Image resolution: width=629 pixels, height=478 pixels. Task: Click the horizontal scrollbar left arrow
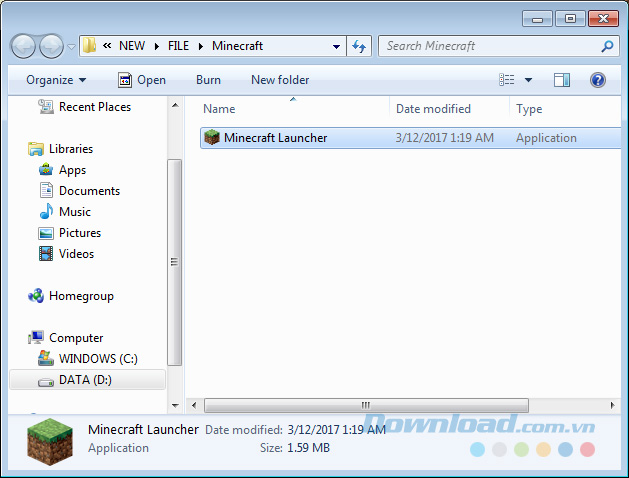pos(194,405)
